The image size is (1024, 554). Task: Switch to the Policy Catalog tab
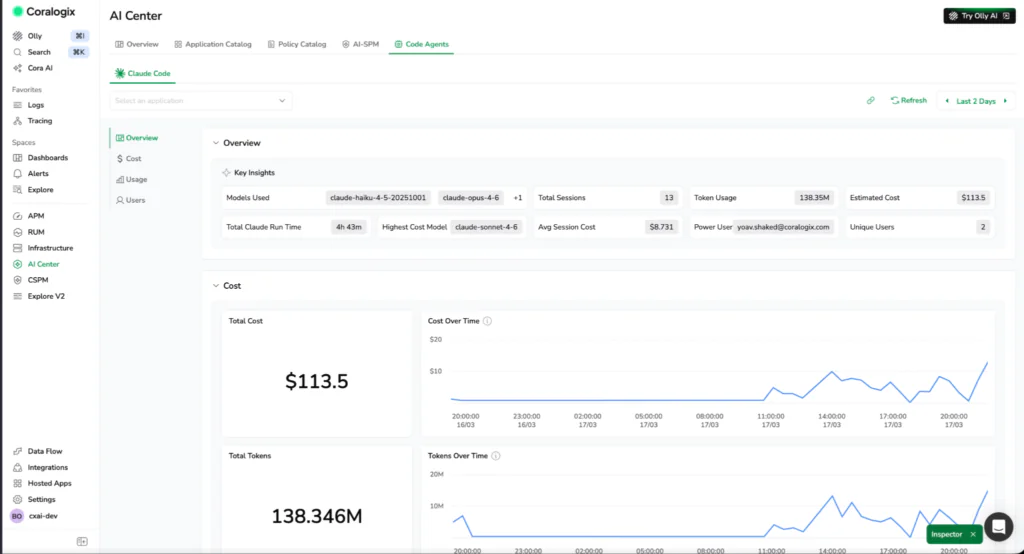point(295,45)
